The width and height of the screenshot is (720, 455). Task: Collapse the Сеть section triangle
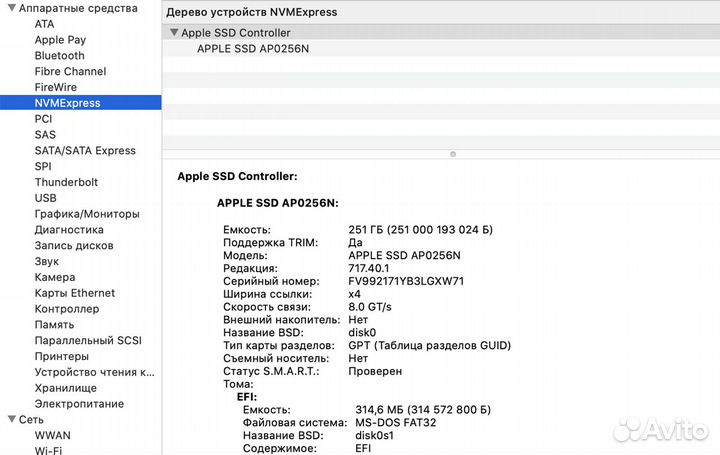point(11,419)
